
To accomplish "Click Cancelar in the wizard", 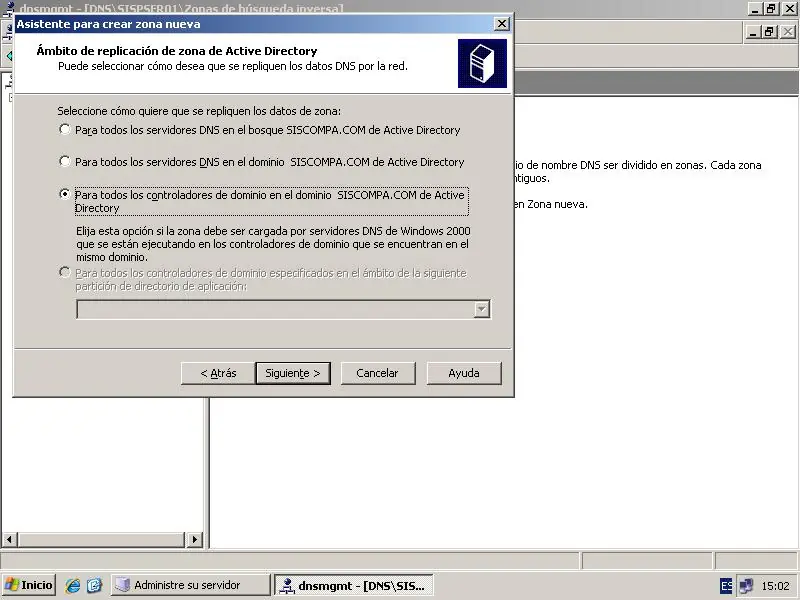I will [378, 373].
